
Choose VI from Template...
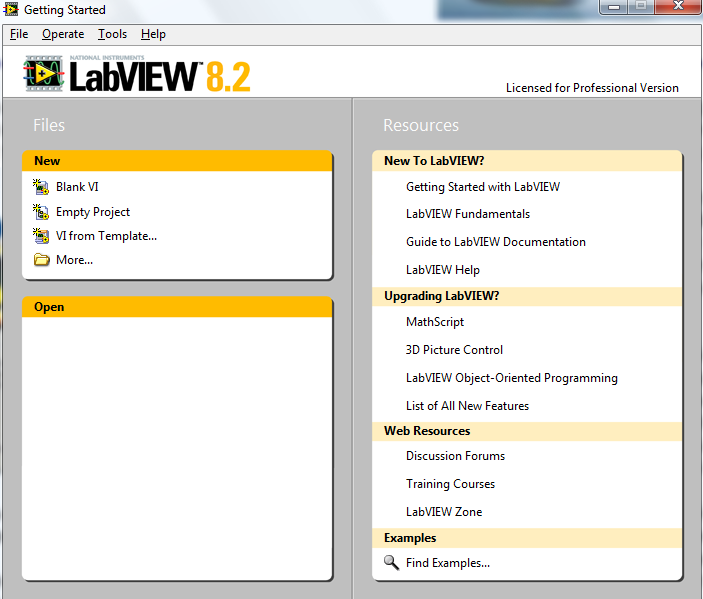106,236
